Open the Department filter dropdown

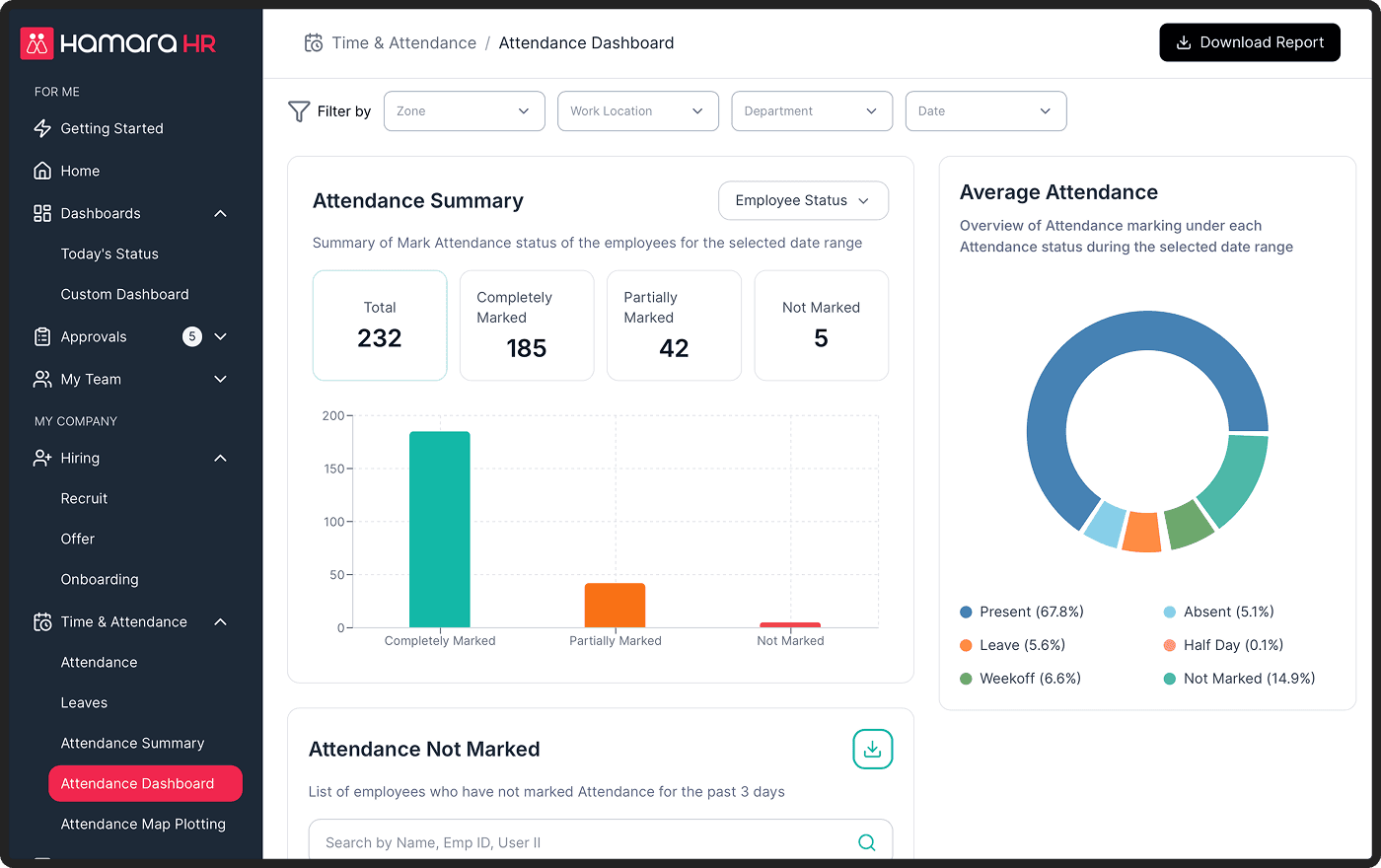812,111
